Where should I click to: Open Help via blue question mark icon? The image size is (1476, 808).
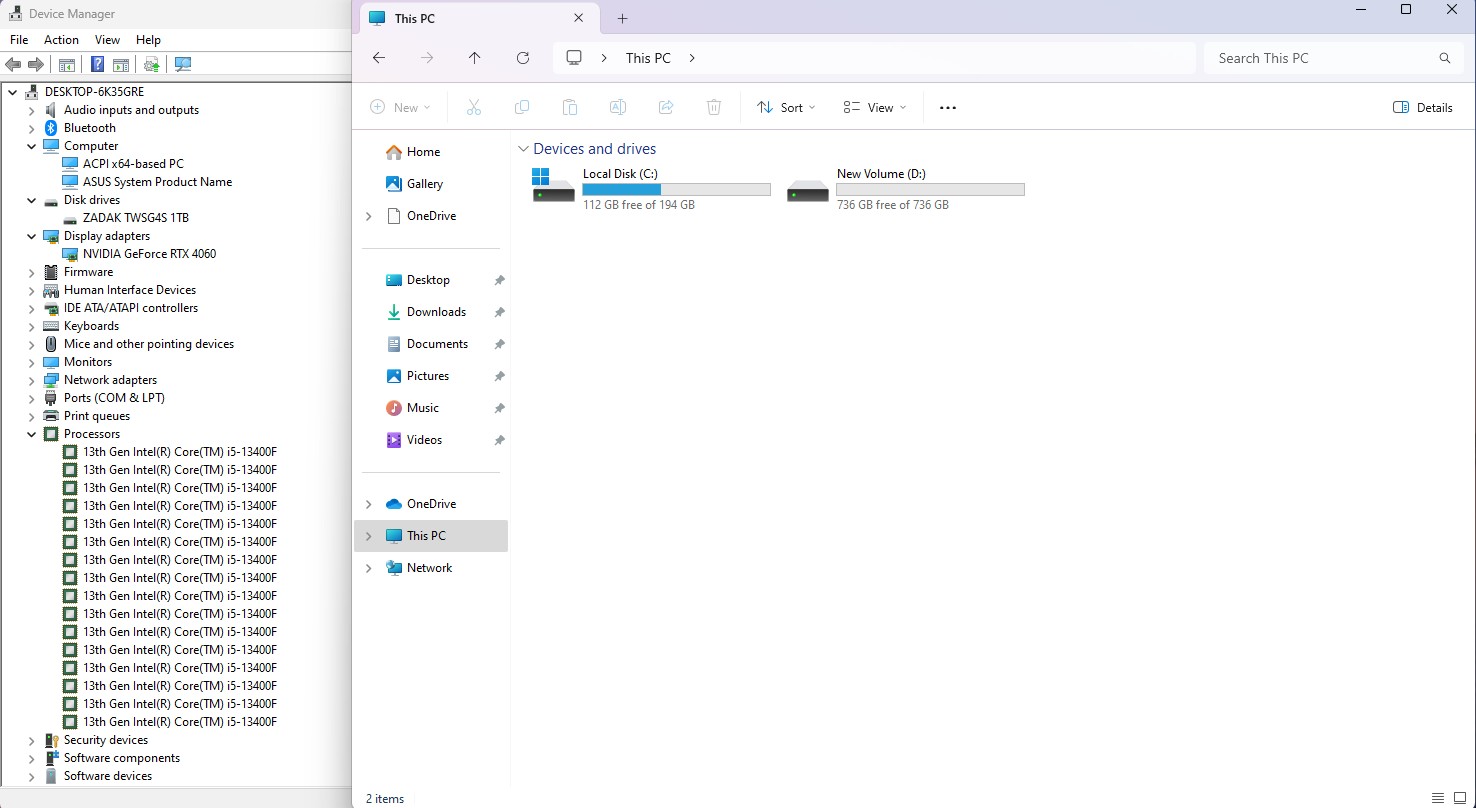(x=97, y=65)
